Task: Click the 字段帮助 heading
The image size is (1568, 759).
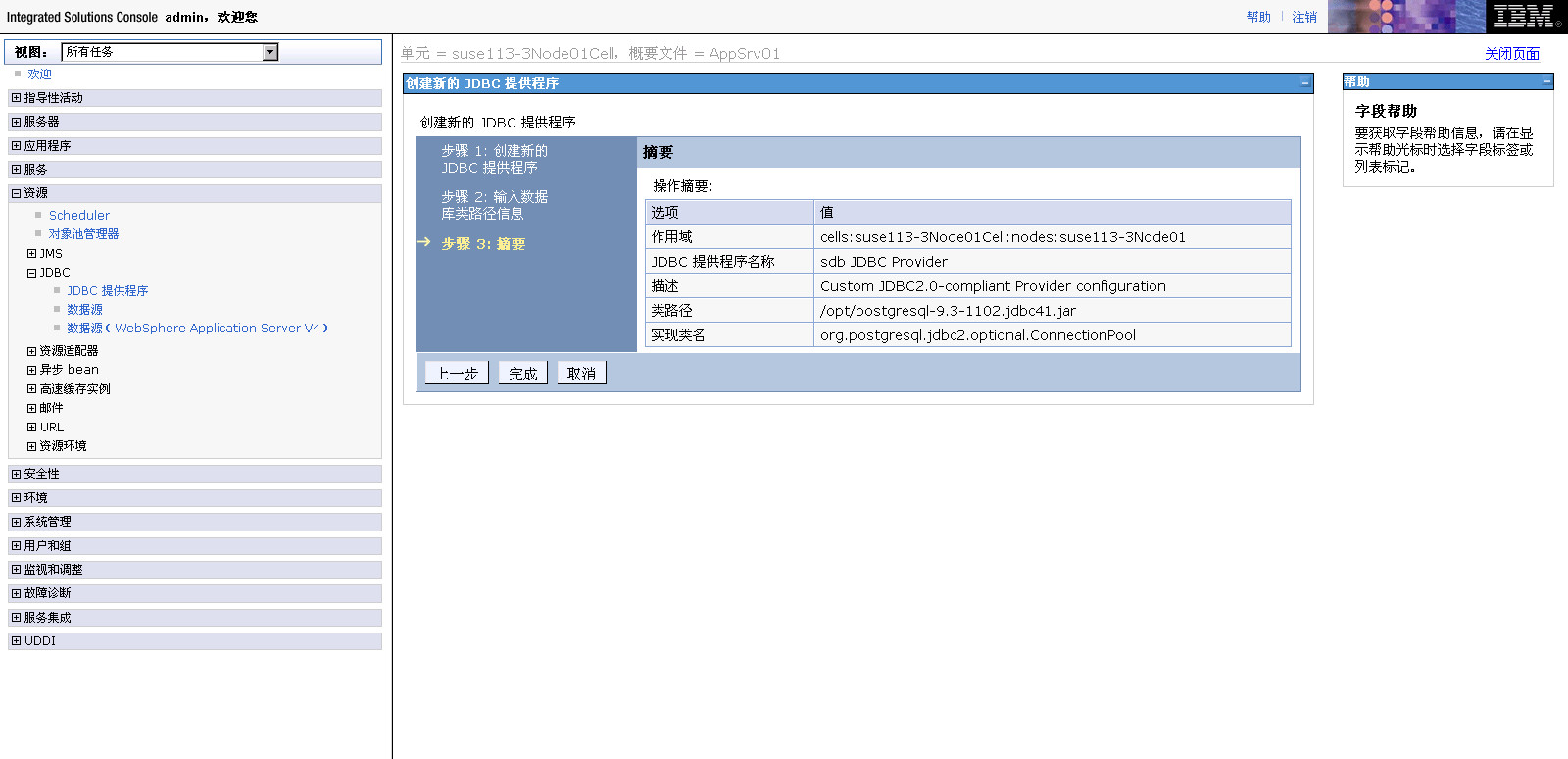Action: [1386, 112]
